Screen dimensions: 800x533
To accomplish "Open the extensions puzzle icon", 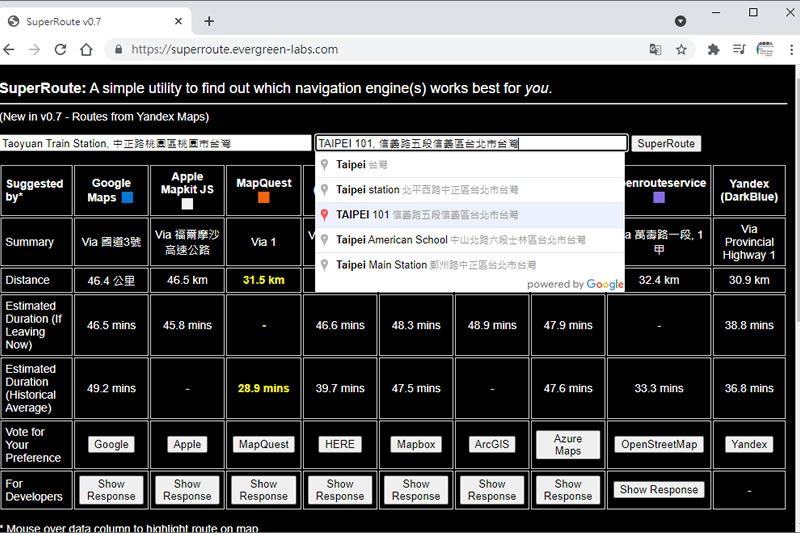I will [713, 49].
